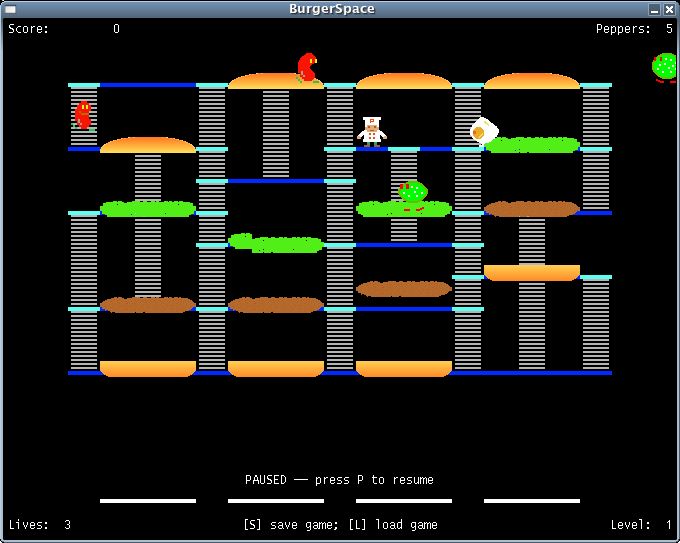Click the meat patty in the far-right column
680x543 pixels.
[x=532, y=209]
